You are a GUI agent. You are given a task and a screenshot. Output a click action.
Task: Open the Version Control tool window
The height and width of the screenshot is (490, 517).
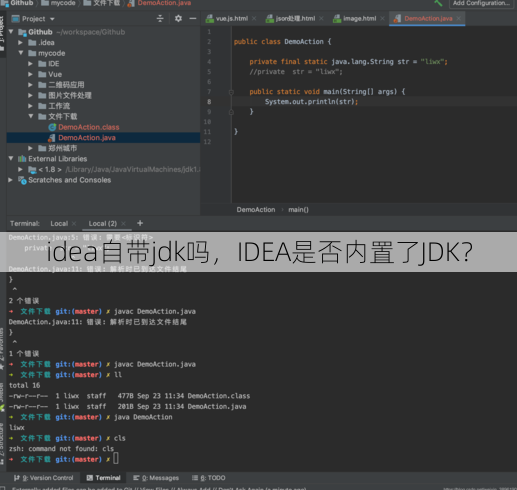coord(43,478)
